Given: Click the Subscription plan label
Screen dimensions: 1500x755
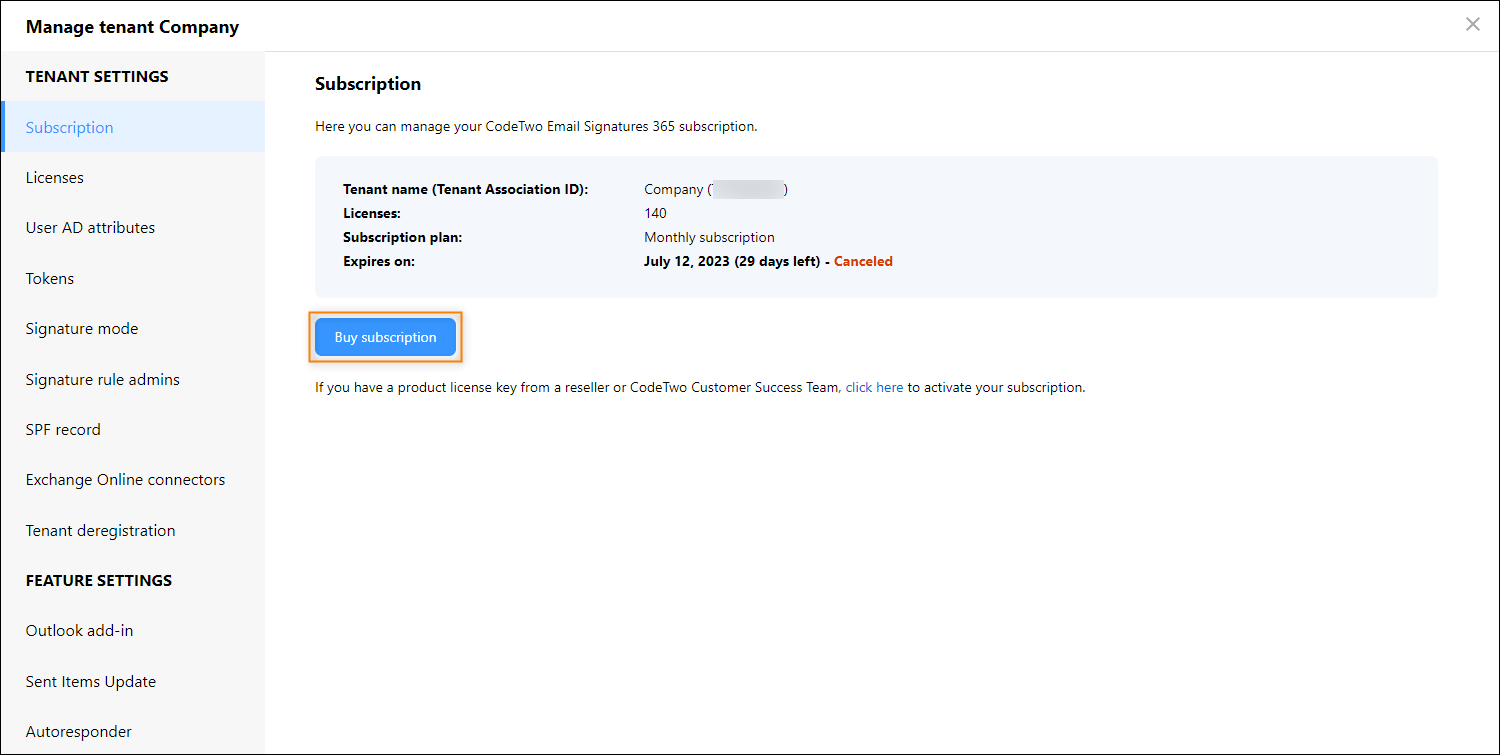Looking at the screenshot, I should click(x=402, y=237).
